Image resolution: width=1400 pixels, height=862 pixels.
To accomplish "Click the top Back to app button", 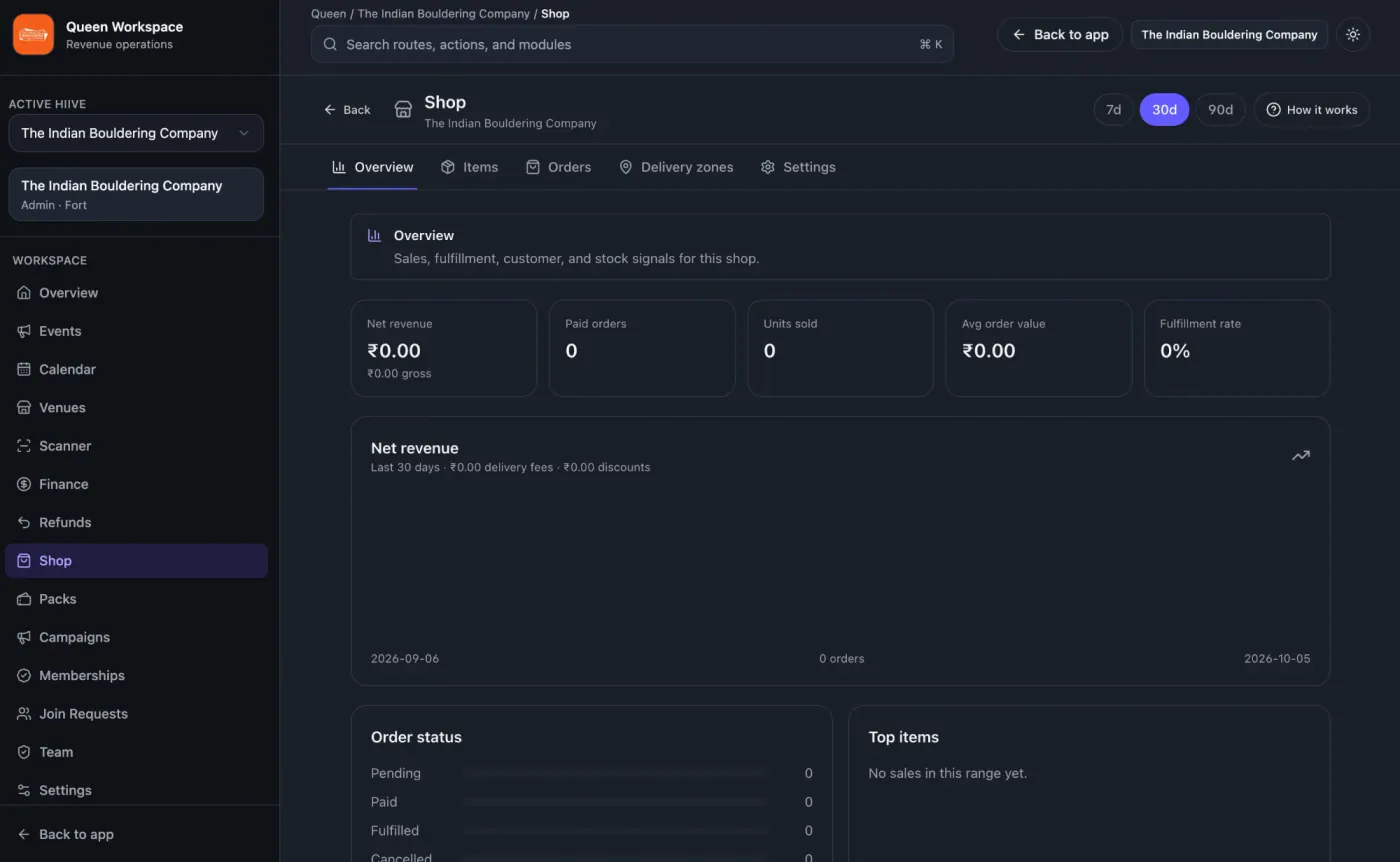I will click(1060, 34).
